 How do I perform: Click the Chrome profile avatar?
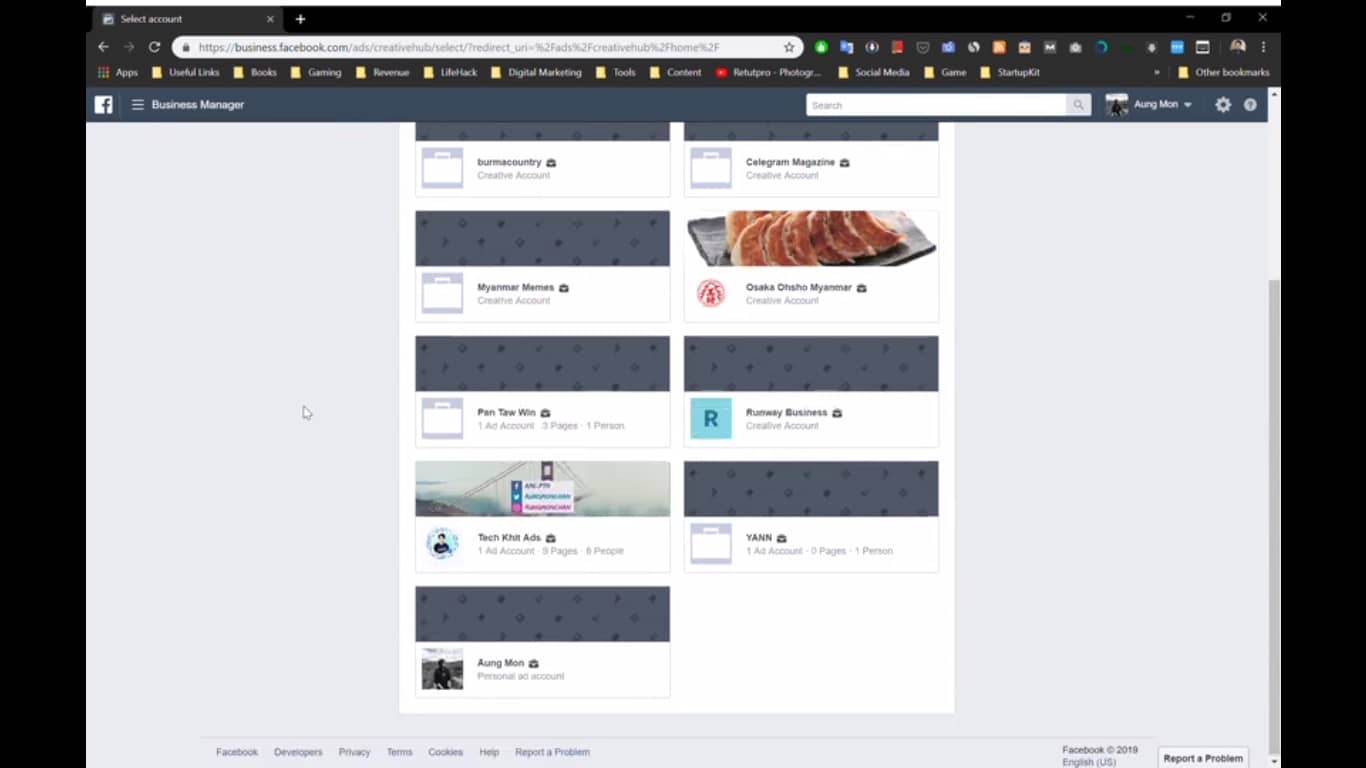(1238, 47)
